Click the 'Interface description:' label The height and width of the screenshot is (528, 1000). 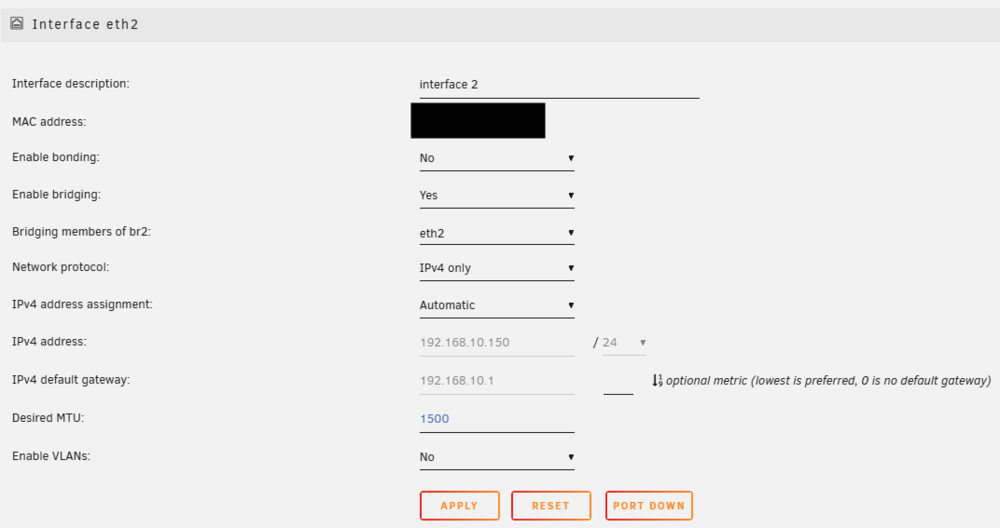71,84
